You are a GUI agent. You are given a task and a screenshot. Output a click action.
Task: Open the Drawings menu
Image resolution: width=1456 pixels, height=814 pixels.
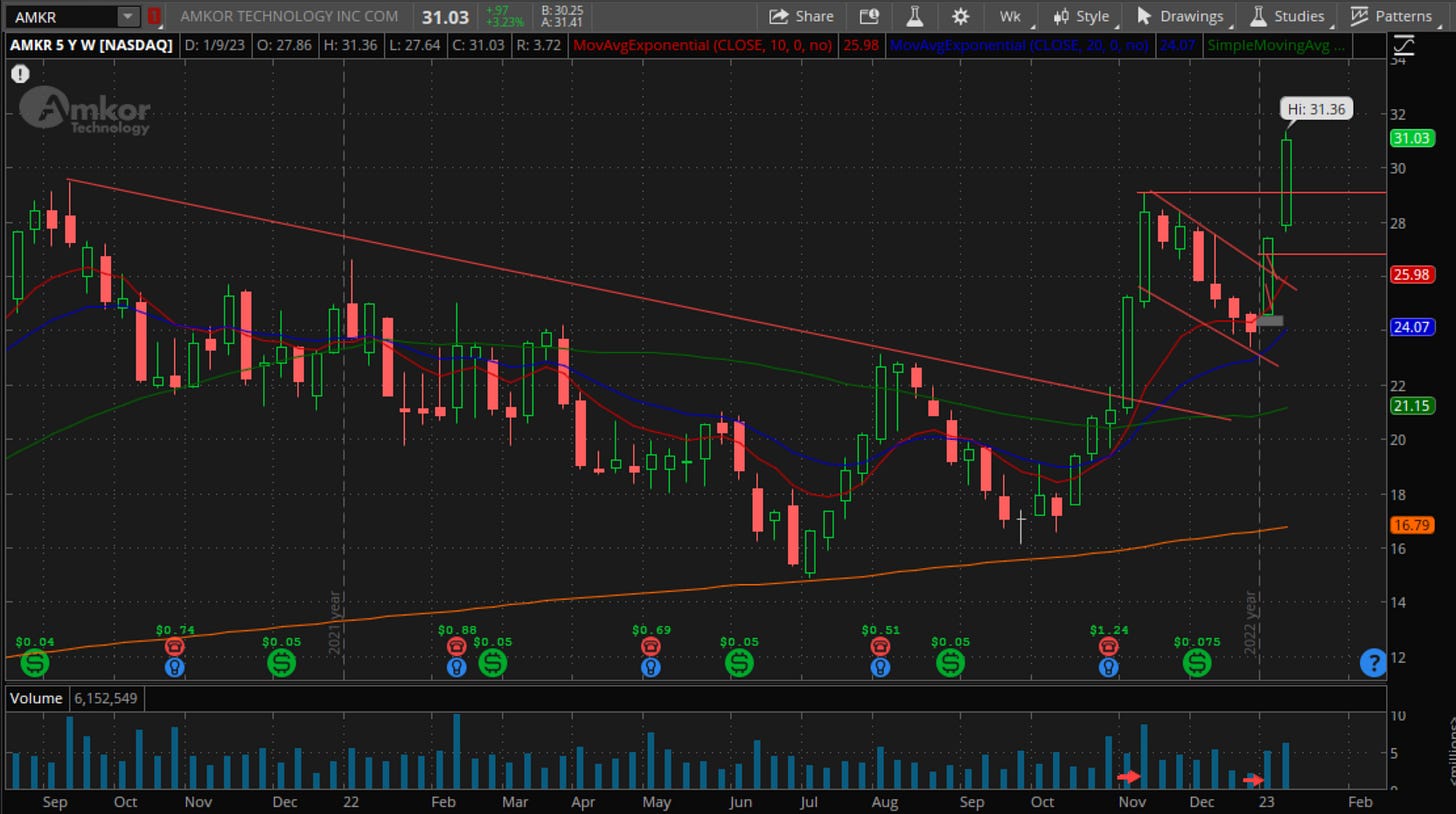coord(1180,16)
